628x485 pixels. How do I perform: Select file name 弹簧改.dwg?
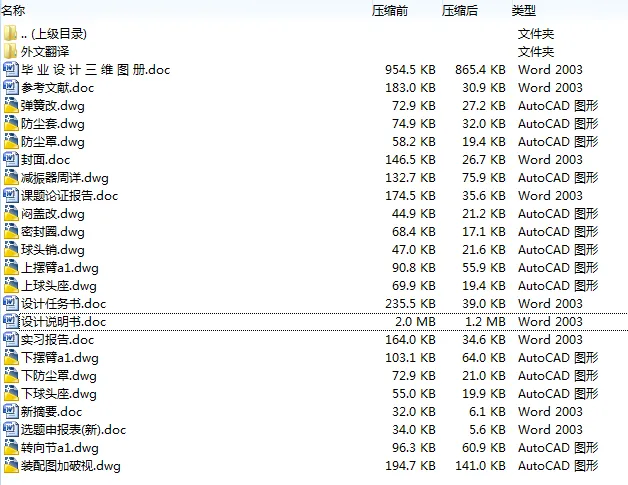tap(53, 106)
